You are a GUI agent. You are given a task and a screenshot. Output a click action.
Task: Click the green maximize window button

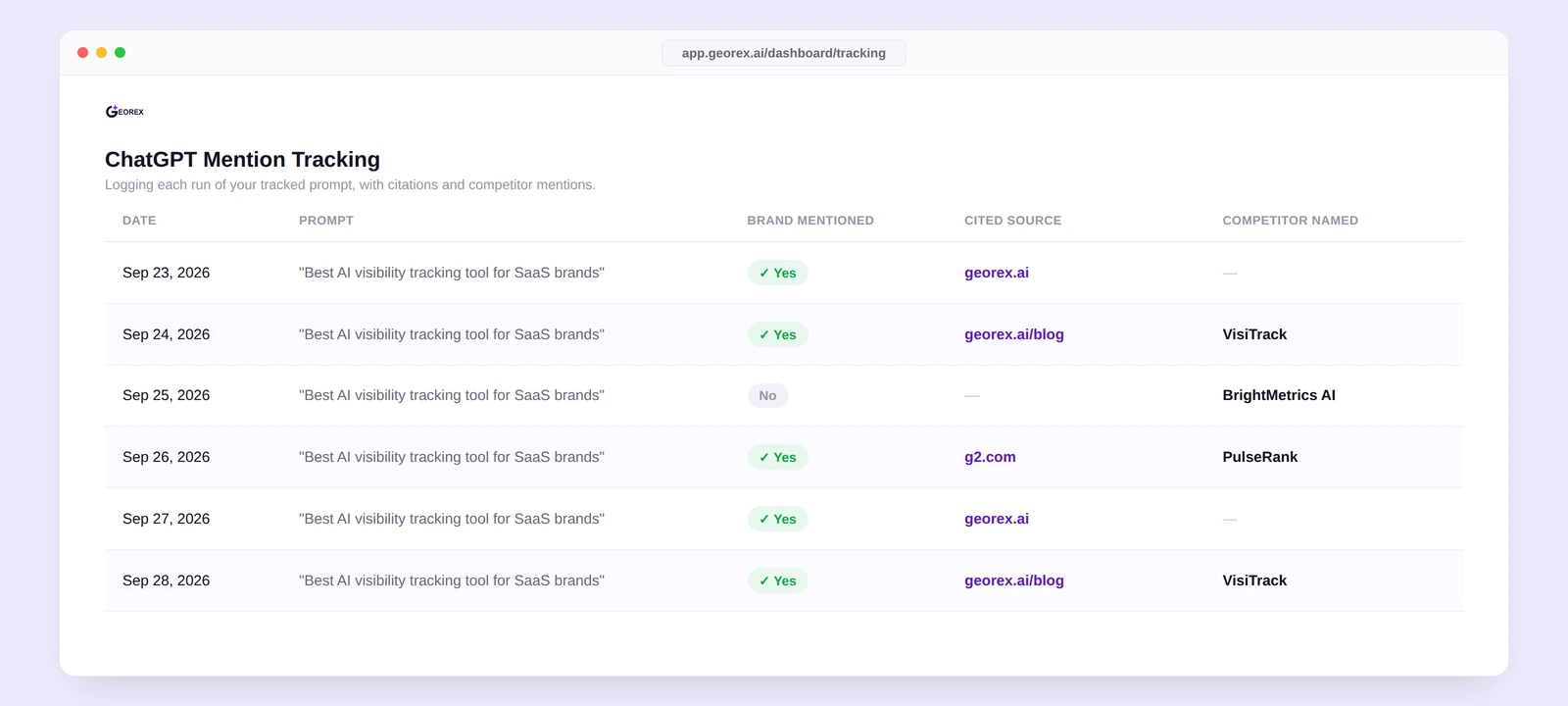click(121, 53)
